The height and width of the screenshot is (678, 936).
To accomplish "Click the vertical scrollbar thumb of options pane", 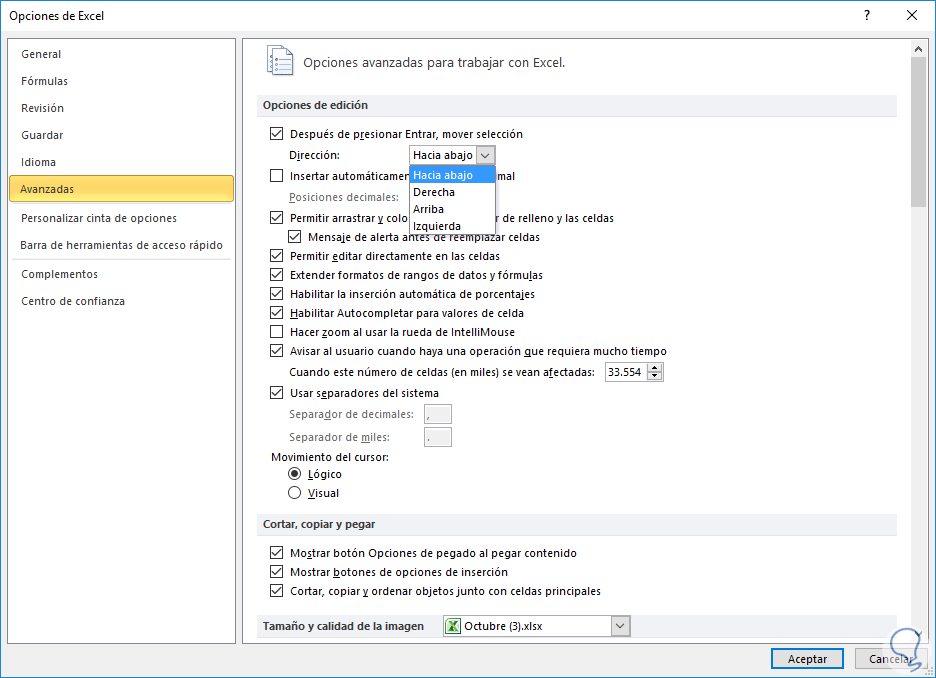I will (919, 130).
